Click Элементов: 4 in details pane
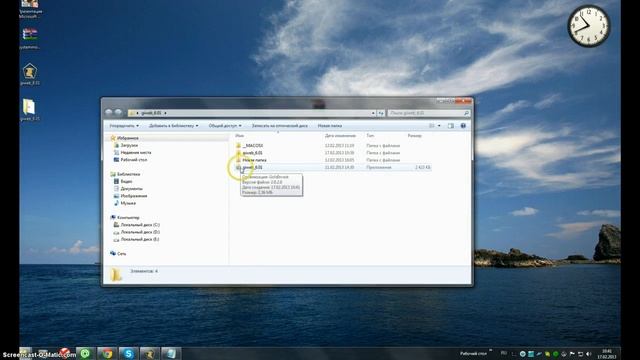This screenshot has height=360, width=640. [144, 271]
